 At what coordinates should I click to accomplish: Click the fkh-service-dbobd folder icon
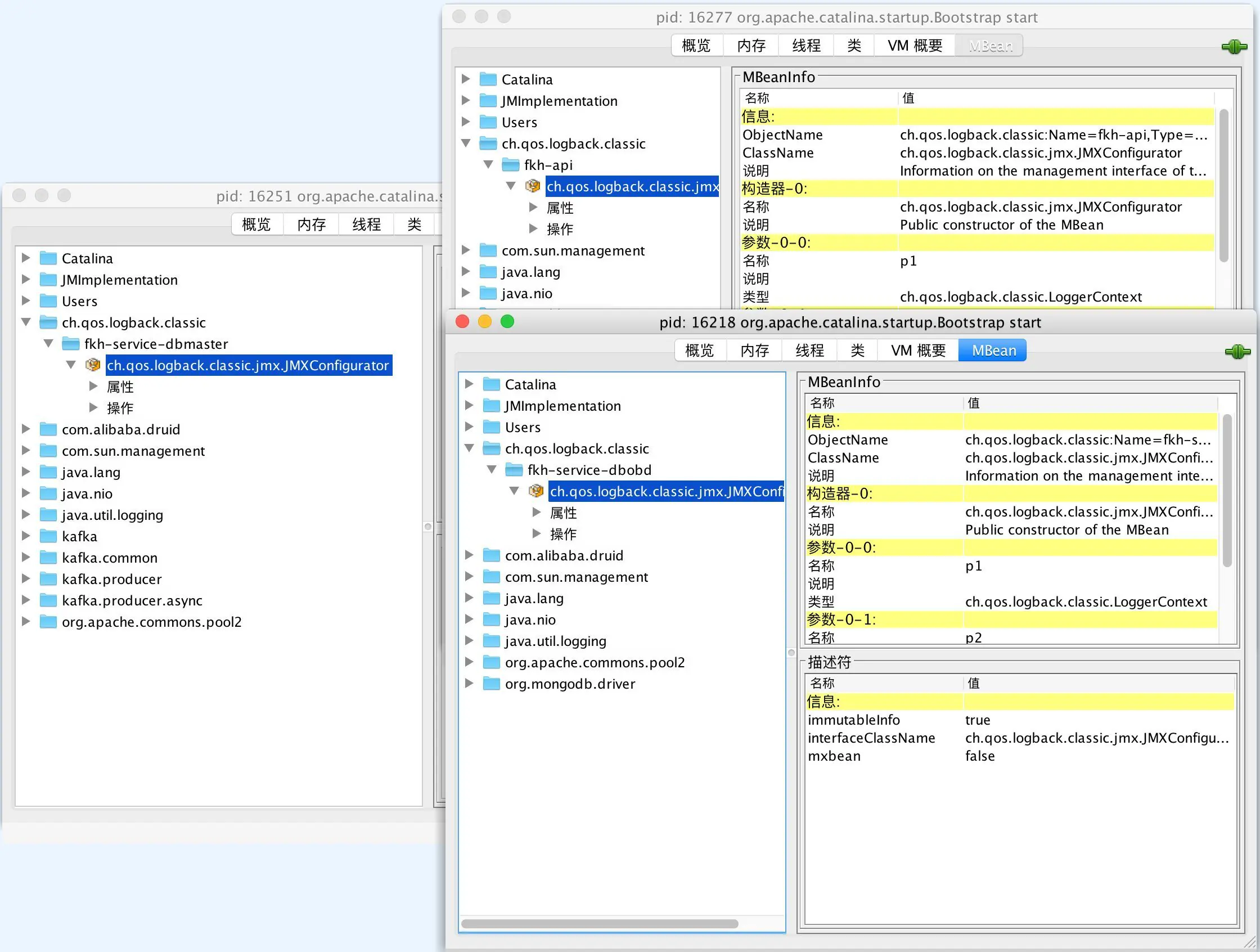tap(514, 470)
